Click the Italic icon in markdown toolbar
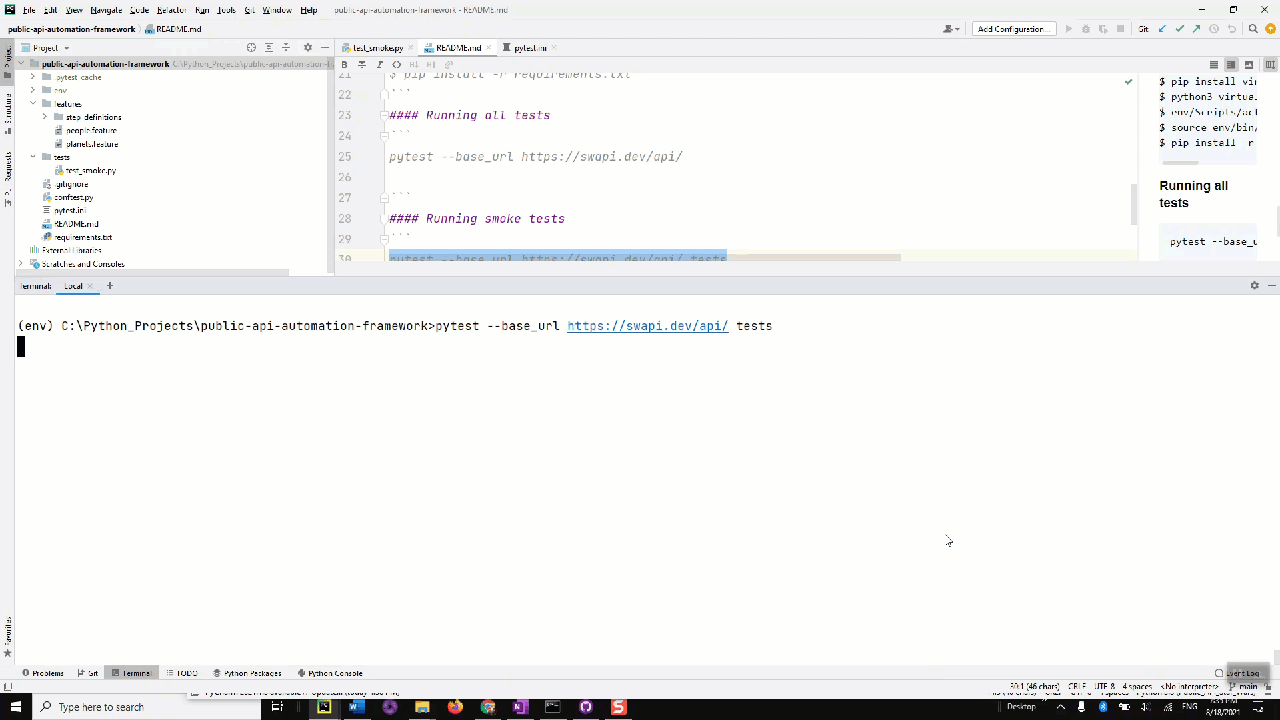 379,64
